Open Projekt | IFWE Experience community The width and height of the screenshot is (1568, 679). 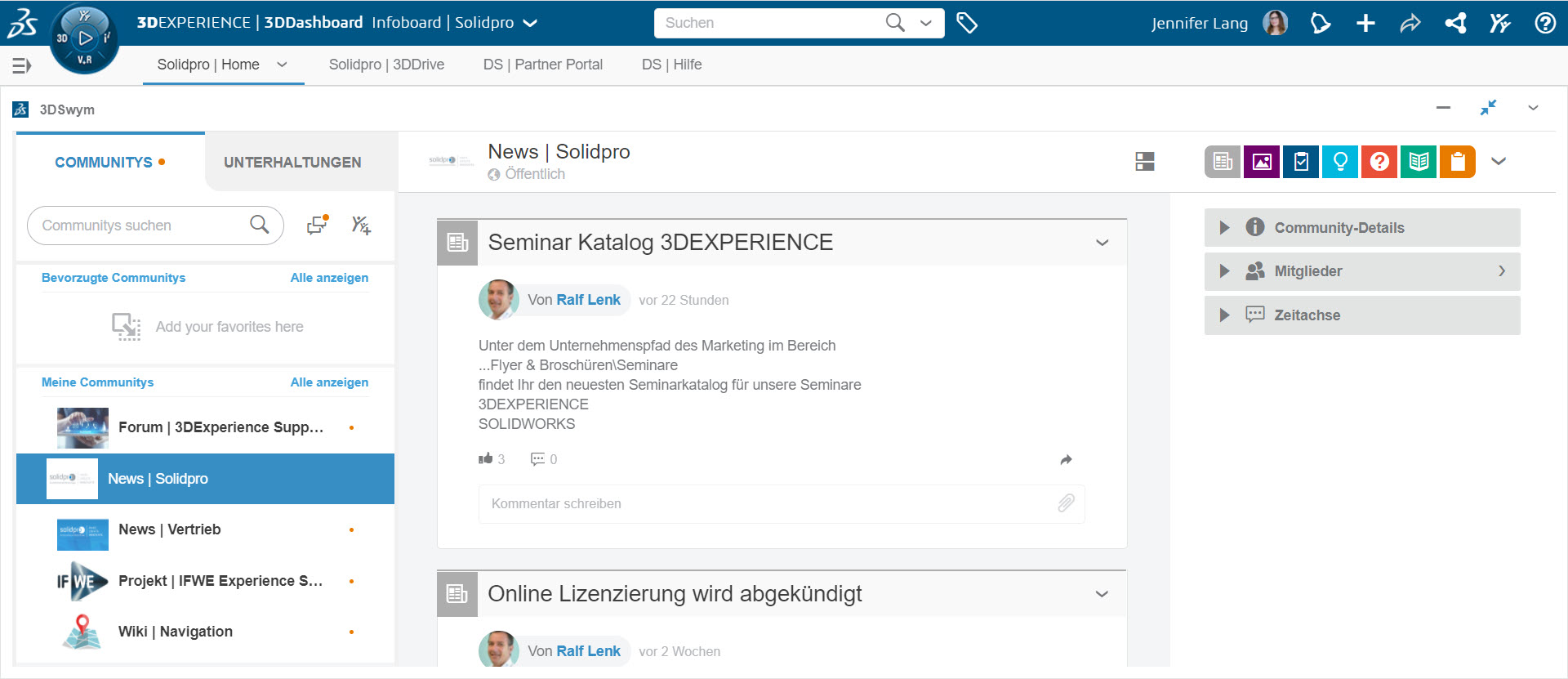point(205,581)
